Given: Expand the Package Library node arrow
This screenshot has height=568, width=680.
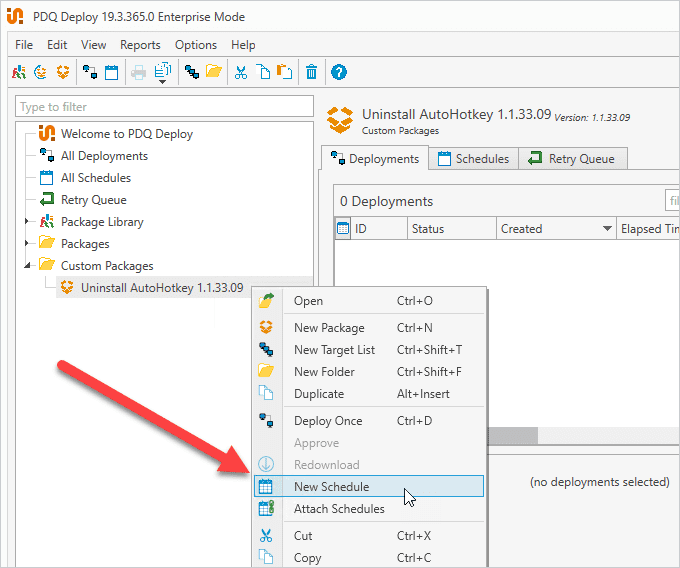Looking at the screenshot, I should tap(27, 222).
